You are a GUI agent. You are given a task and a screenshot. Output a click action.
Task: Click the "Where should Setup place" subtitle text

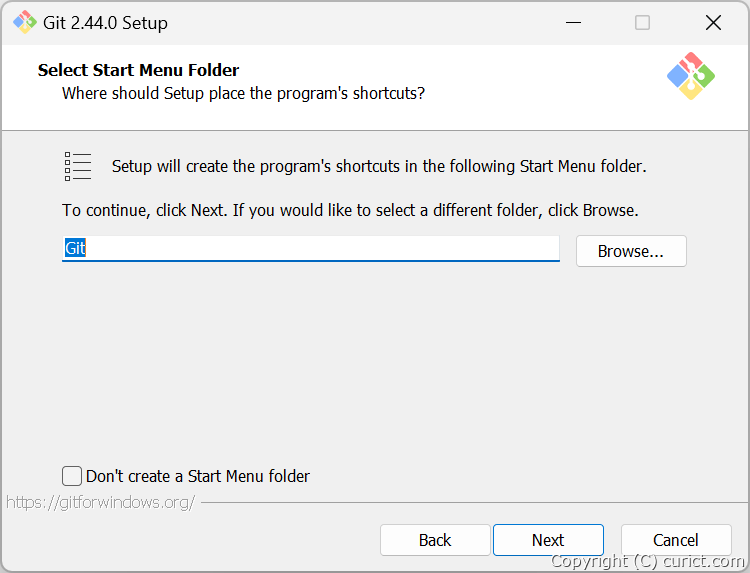coord(243,93)
